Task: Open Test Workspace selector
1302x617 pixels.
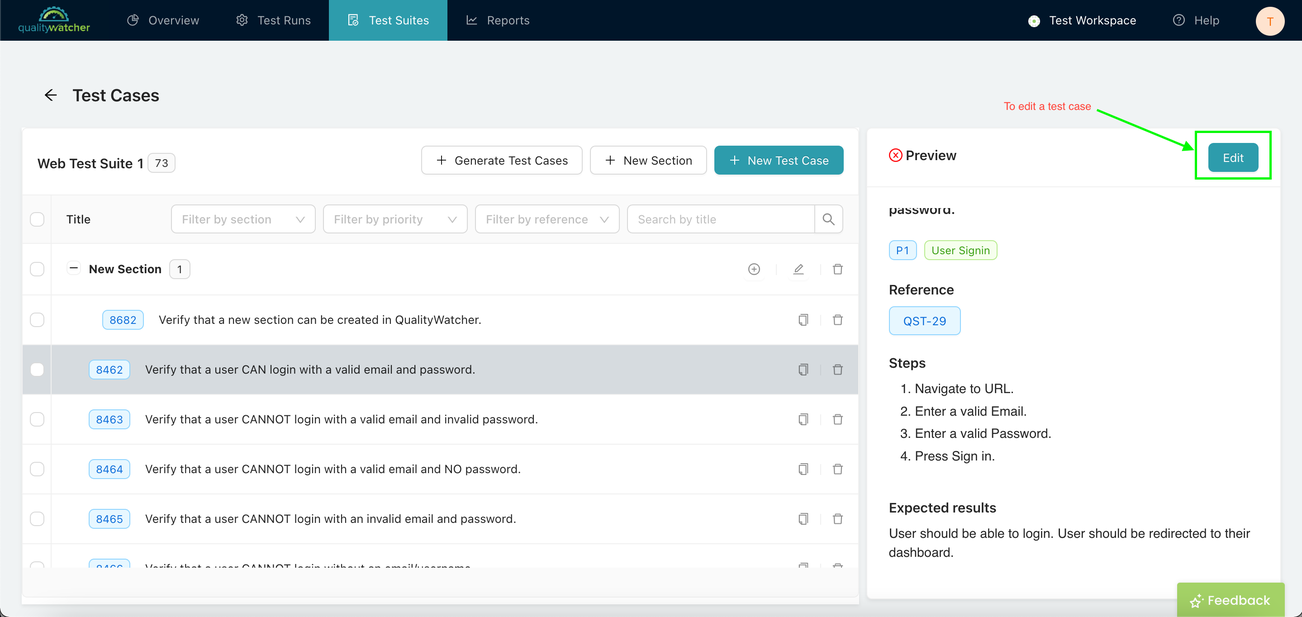Action: click(x=1082, y=20)
